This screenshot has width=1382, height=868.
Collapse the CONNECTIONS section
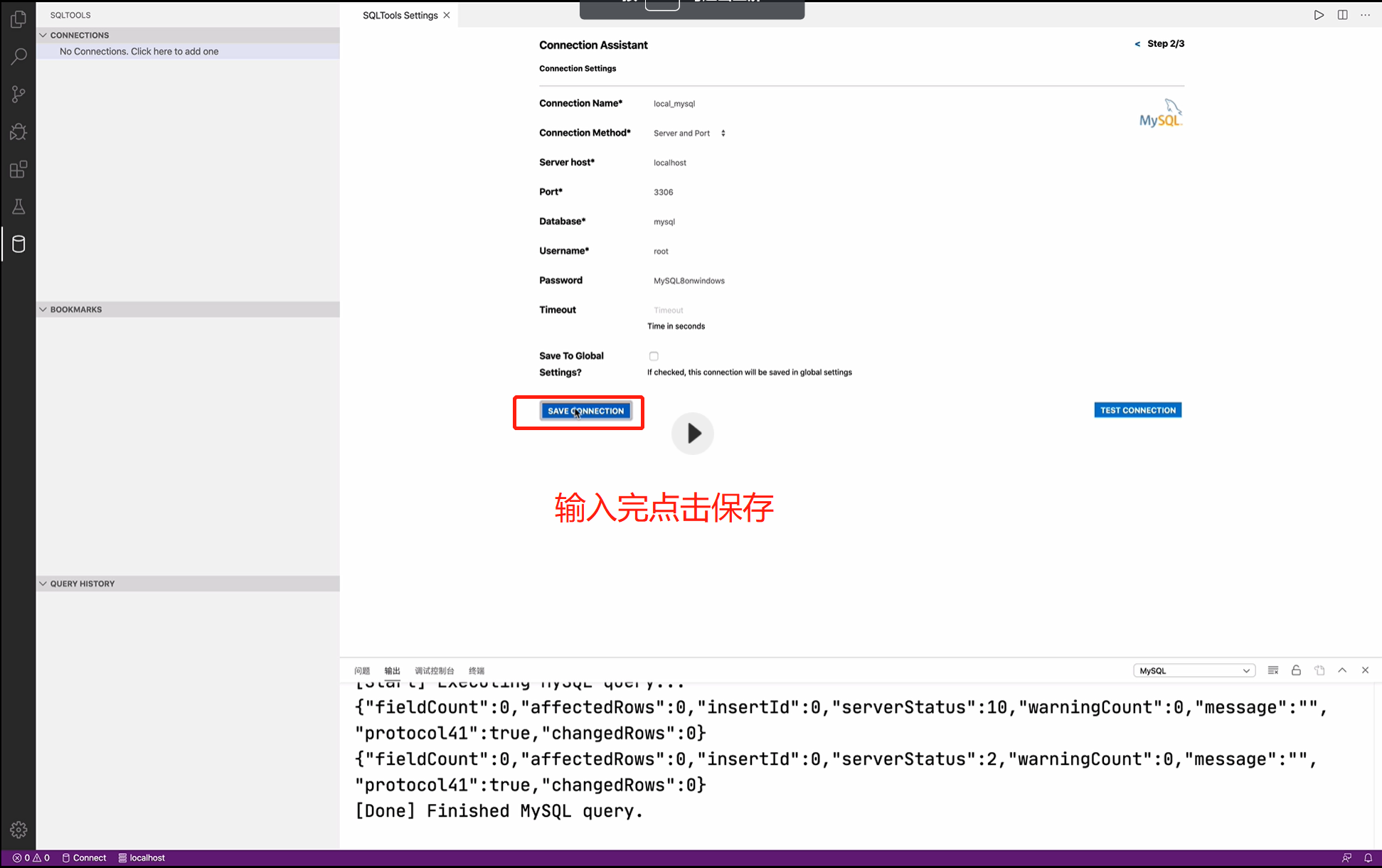(x=188, y=35)
